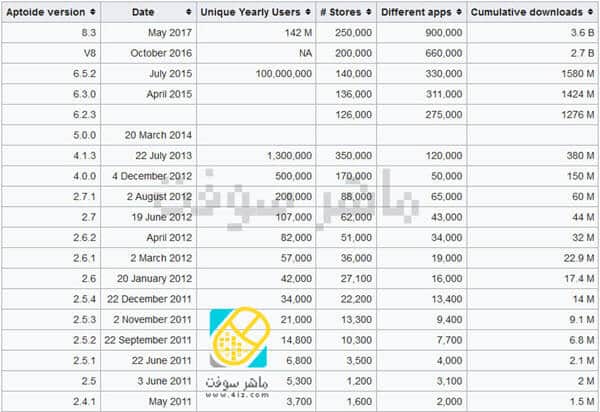Image resolution: width=600 pixels, height=412 pixels.
Task: Click the 'Aptoide version' header text
Action: [x=46, y=12]
